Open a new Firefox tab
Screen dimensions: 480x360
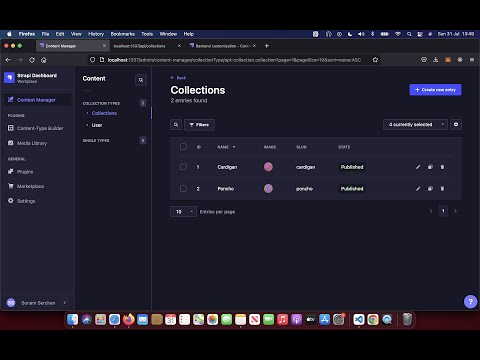[267, 46]
